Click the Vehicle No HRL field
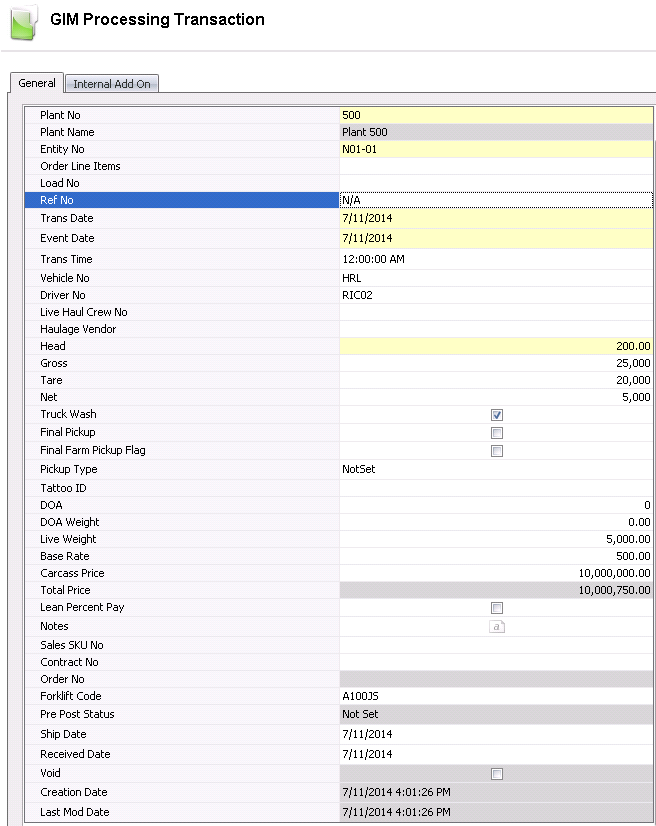Image resolution: width=656 pixels, height=826 pixels. 496,278
